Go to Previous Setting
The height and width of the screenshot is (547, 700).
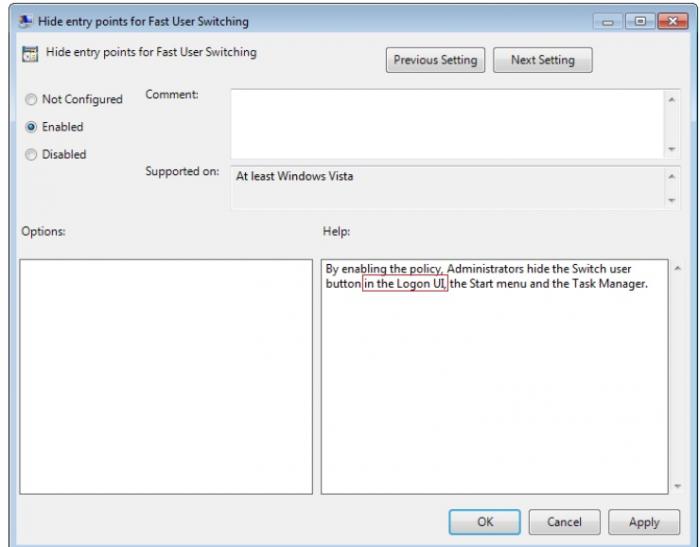(x=435, y=60)
